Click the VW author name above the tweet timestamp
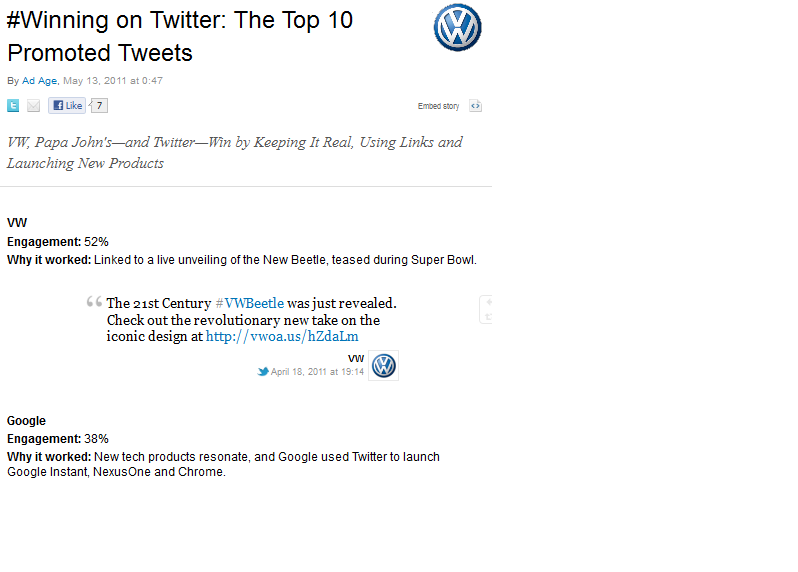Screen dimensions: 798x572 point(355,358)
